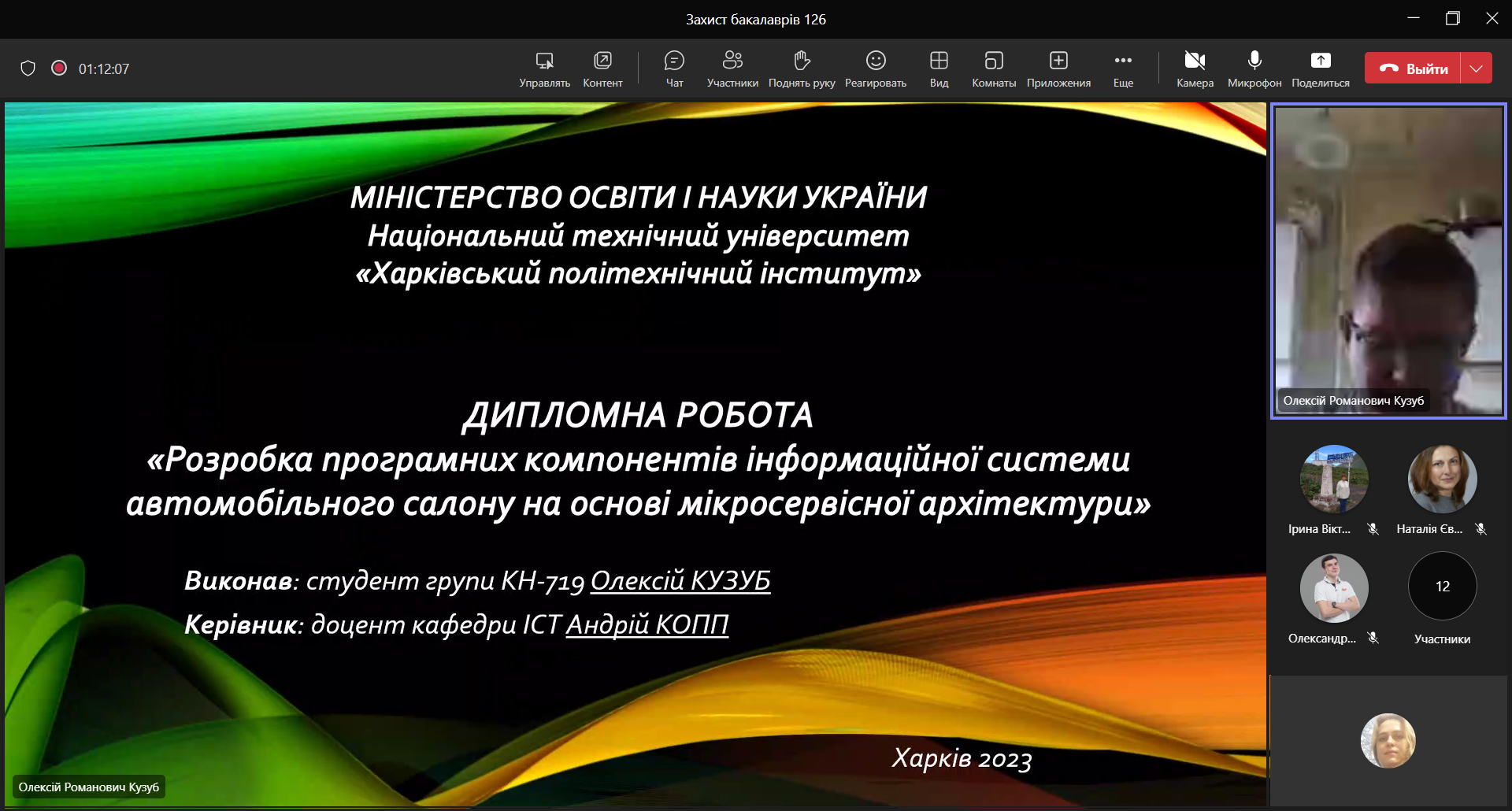The height and width of the screenshot is (811, 1512).
Task: Click the ДИПЛОМНА РОБОТА heading
Action: pos(638,415)
